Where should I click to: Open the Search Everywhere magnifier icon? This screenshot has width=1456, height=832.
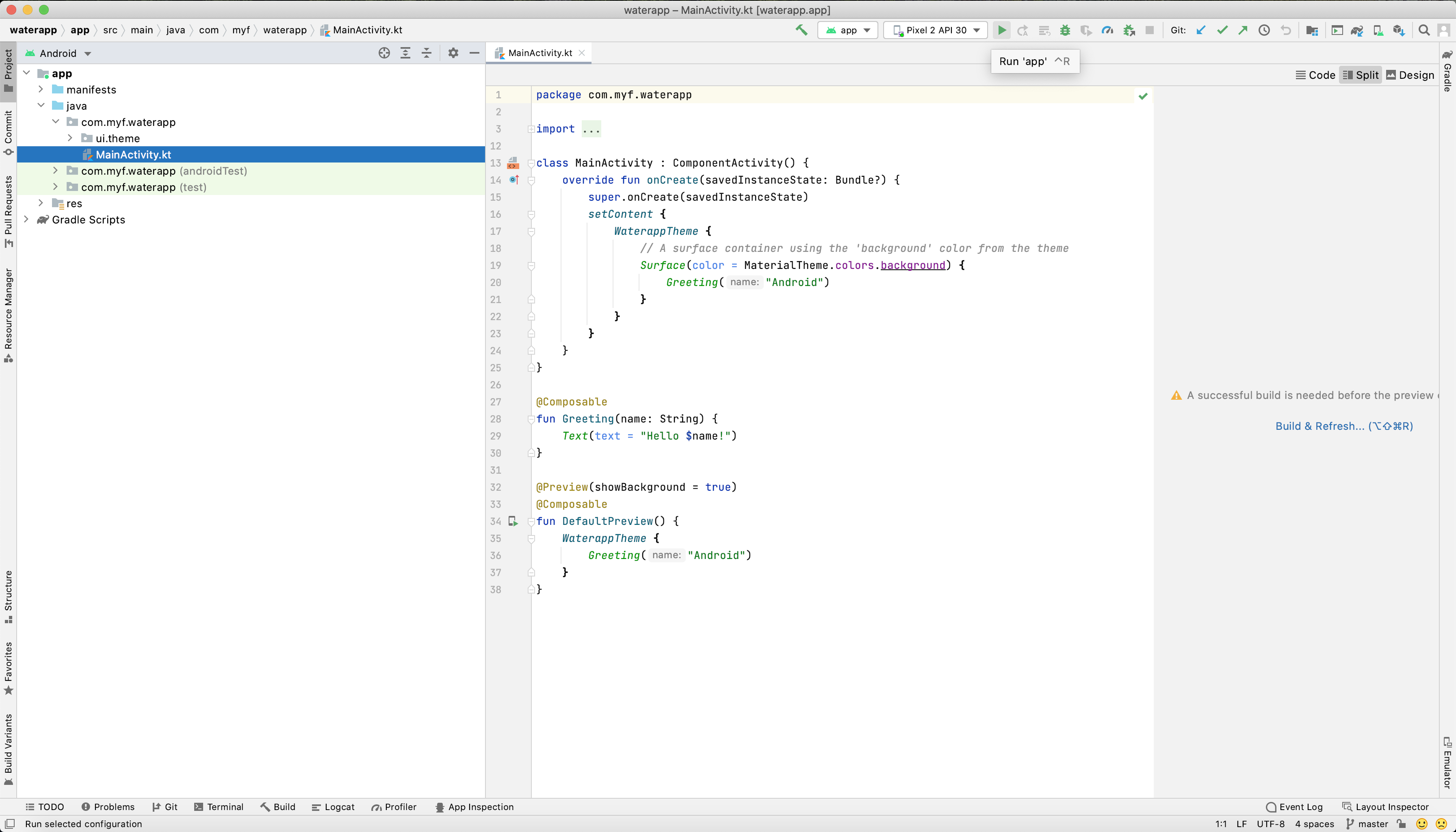coord(1424,30)
